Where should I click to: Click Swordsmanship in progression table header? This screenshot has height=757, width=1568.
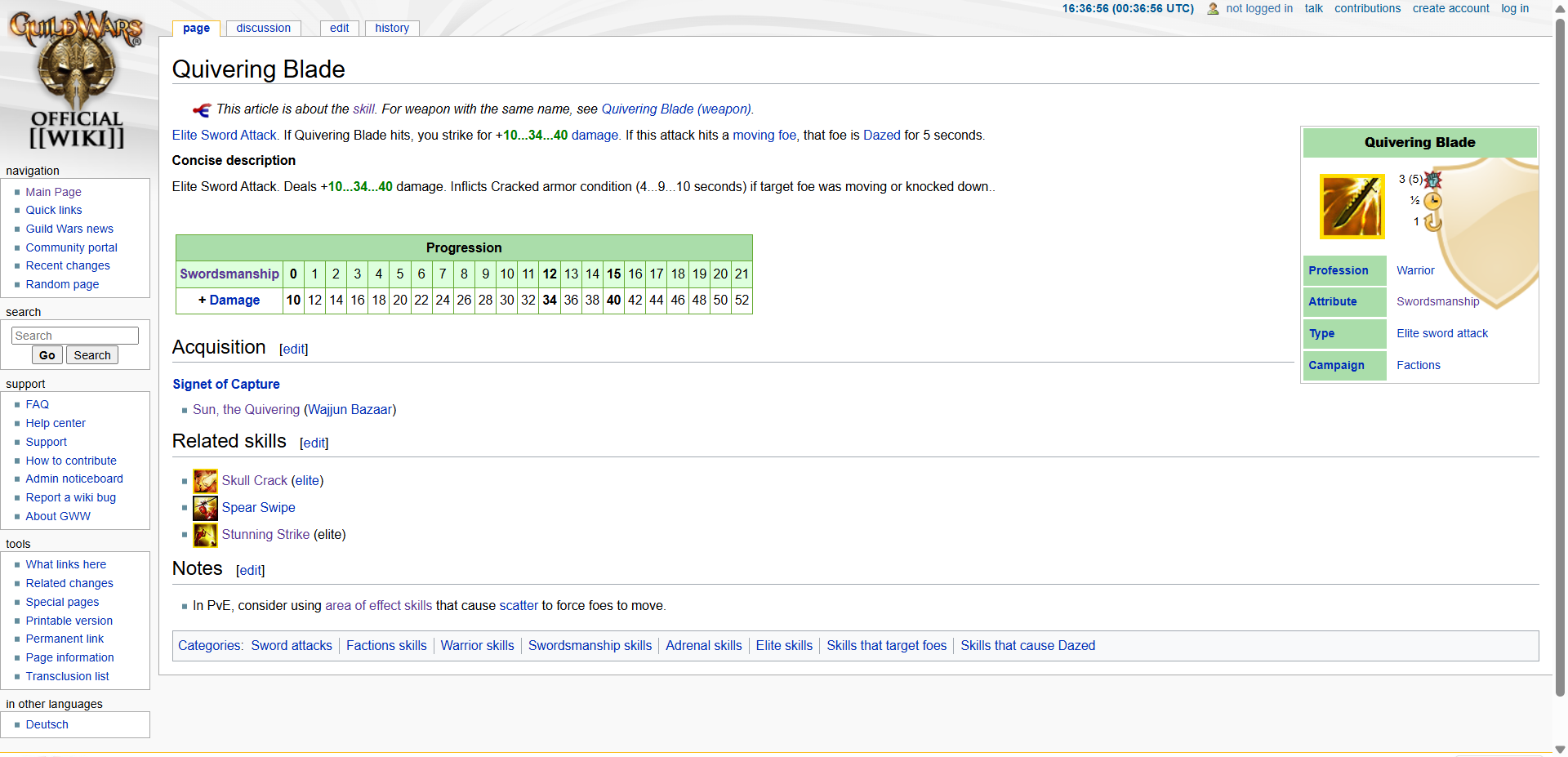point(229,274)
